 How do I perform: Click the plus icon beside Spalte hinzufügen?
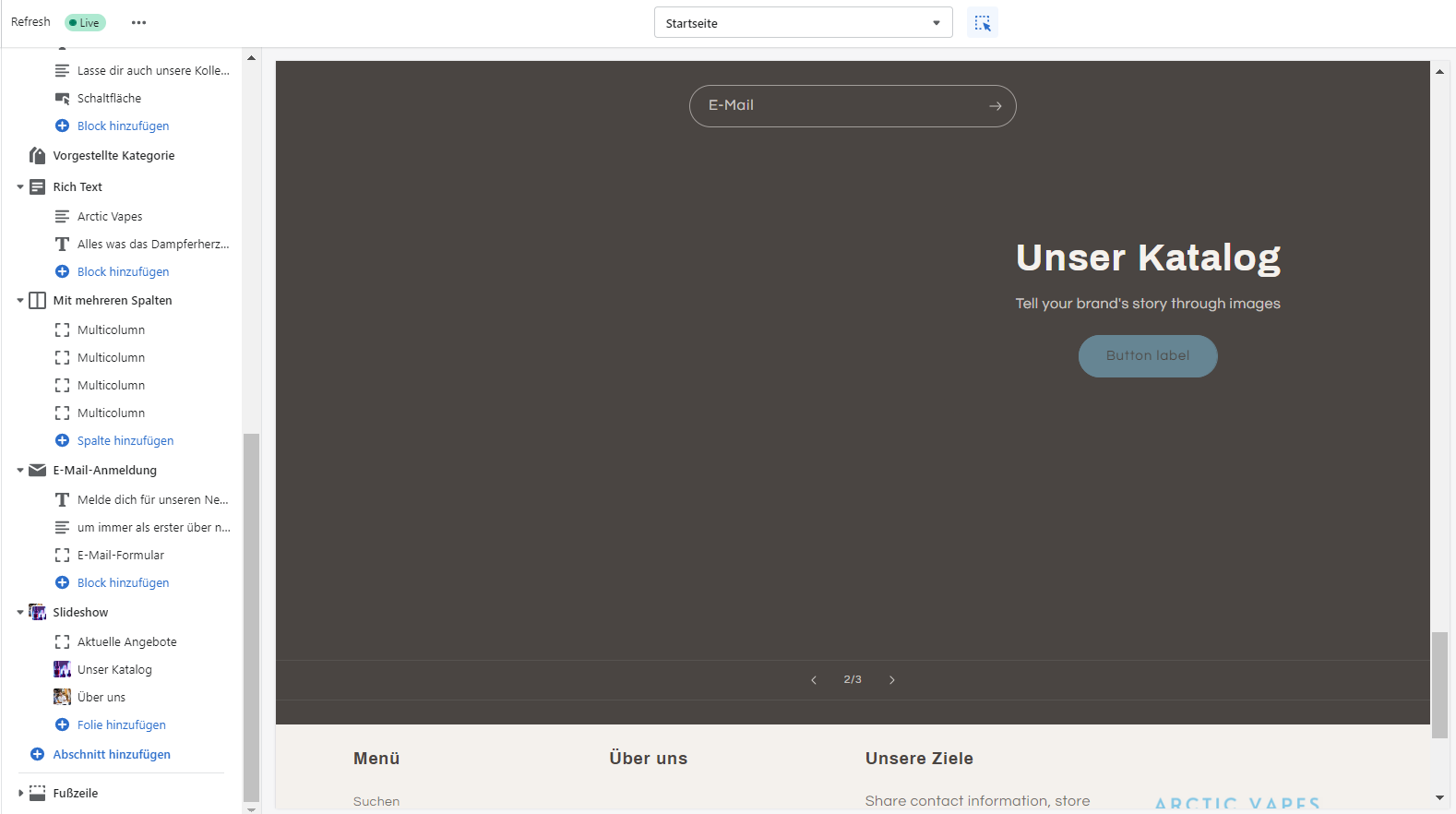[x=62, y=441]
